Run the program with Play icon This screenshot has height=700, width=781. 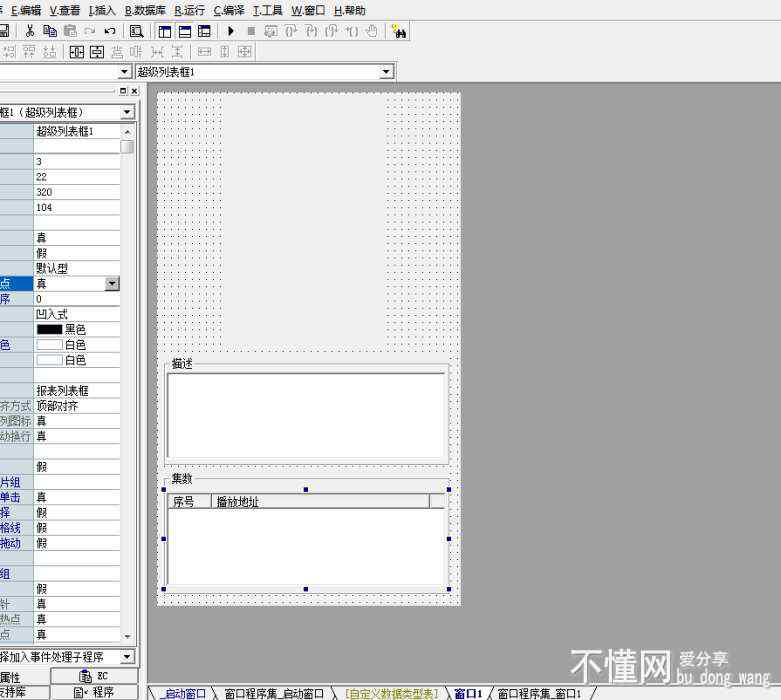[231, 32]
